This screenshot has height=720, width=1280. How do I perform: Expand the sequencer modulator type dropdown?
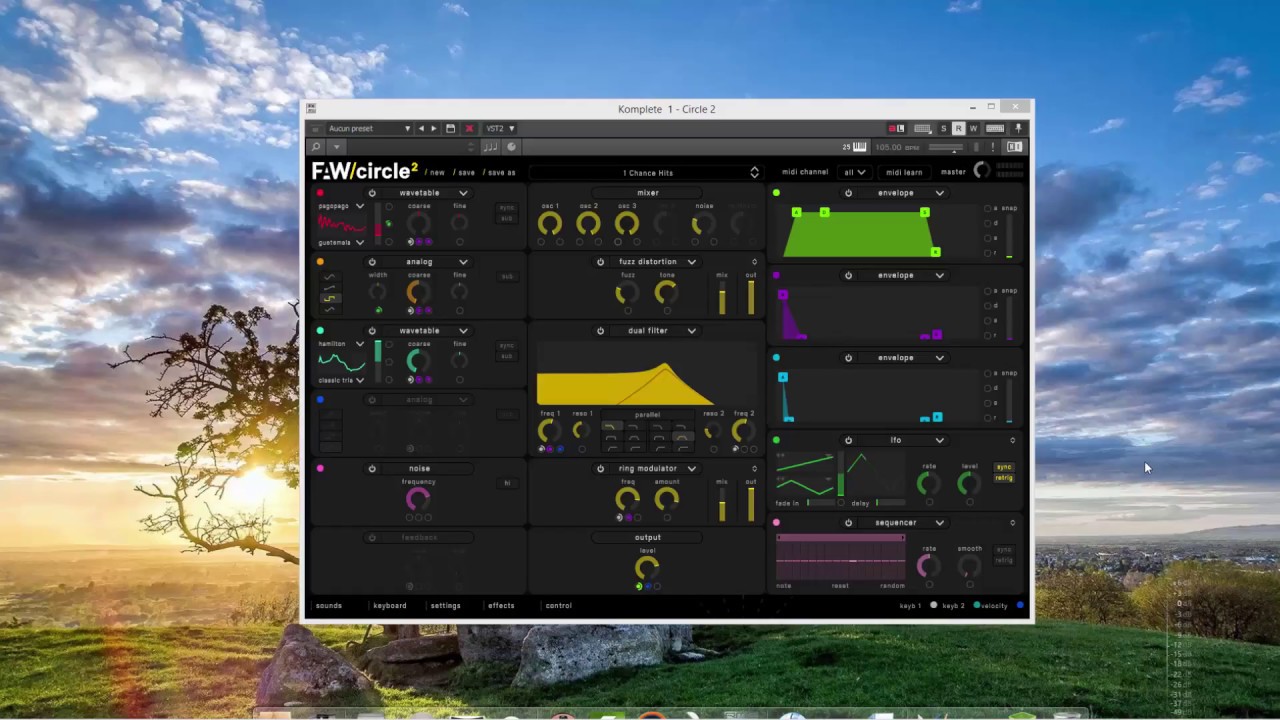939,522
